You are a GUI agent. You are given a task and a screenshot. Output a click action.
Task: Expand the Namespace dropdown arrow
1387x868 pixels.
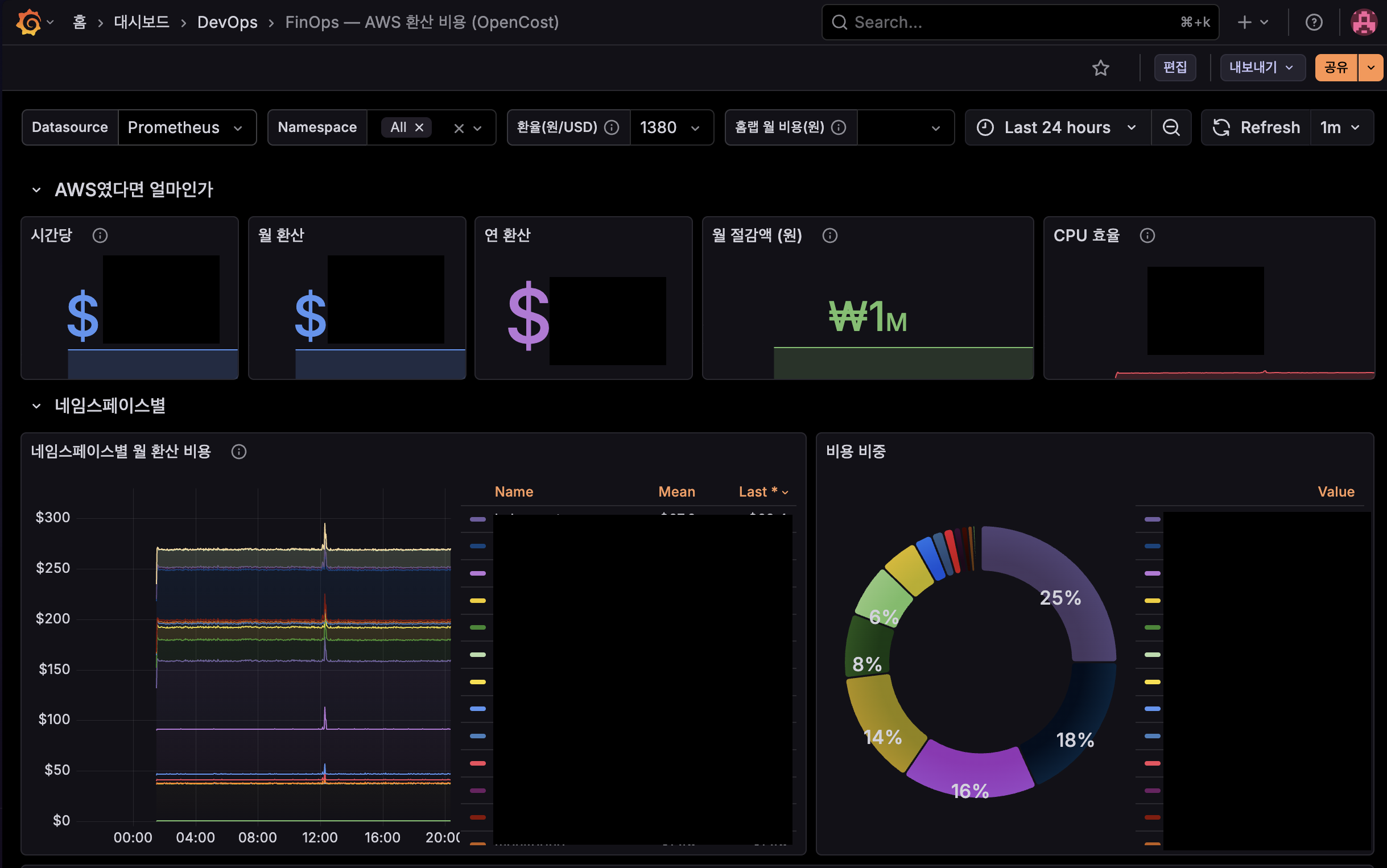point(478,128)
